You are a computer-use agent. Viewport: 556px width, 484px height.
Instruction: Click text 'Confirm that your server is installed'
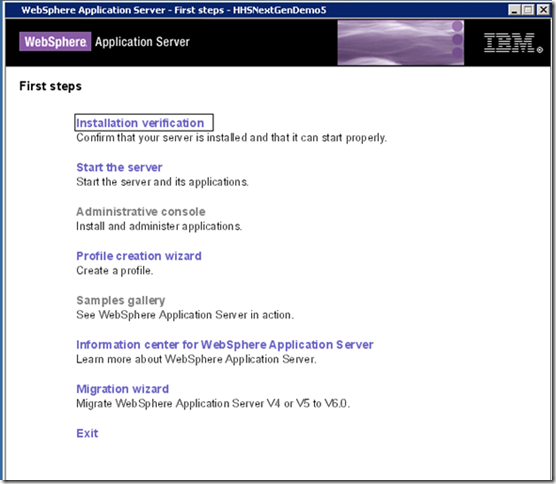point(161,138)
